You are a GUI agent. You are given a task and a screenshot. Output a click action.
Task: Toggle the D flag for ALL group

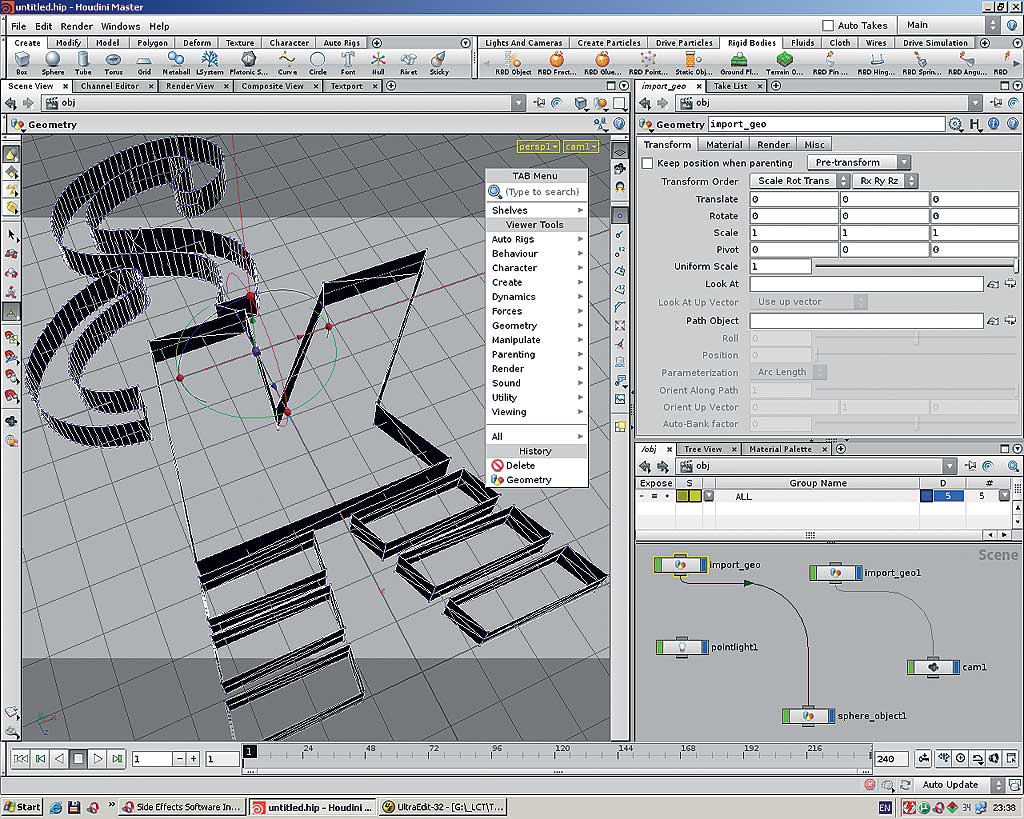[926, 496]
